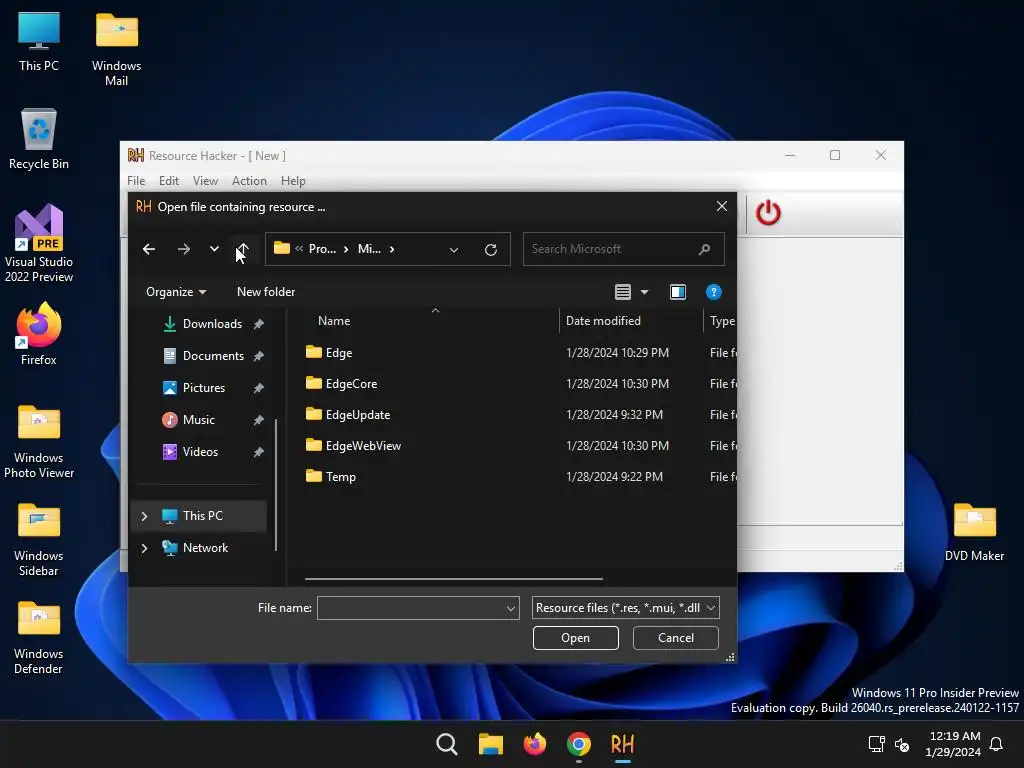Click the magnifier icon in the search box
Image resolution: width=1024 pixels, height=768 pixels.
coord(704,249)
